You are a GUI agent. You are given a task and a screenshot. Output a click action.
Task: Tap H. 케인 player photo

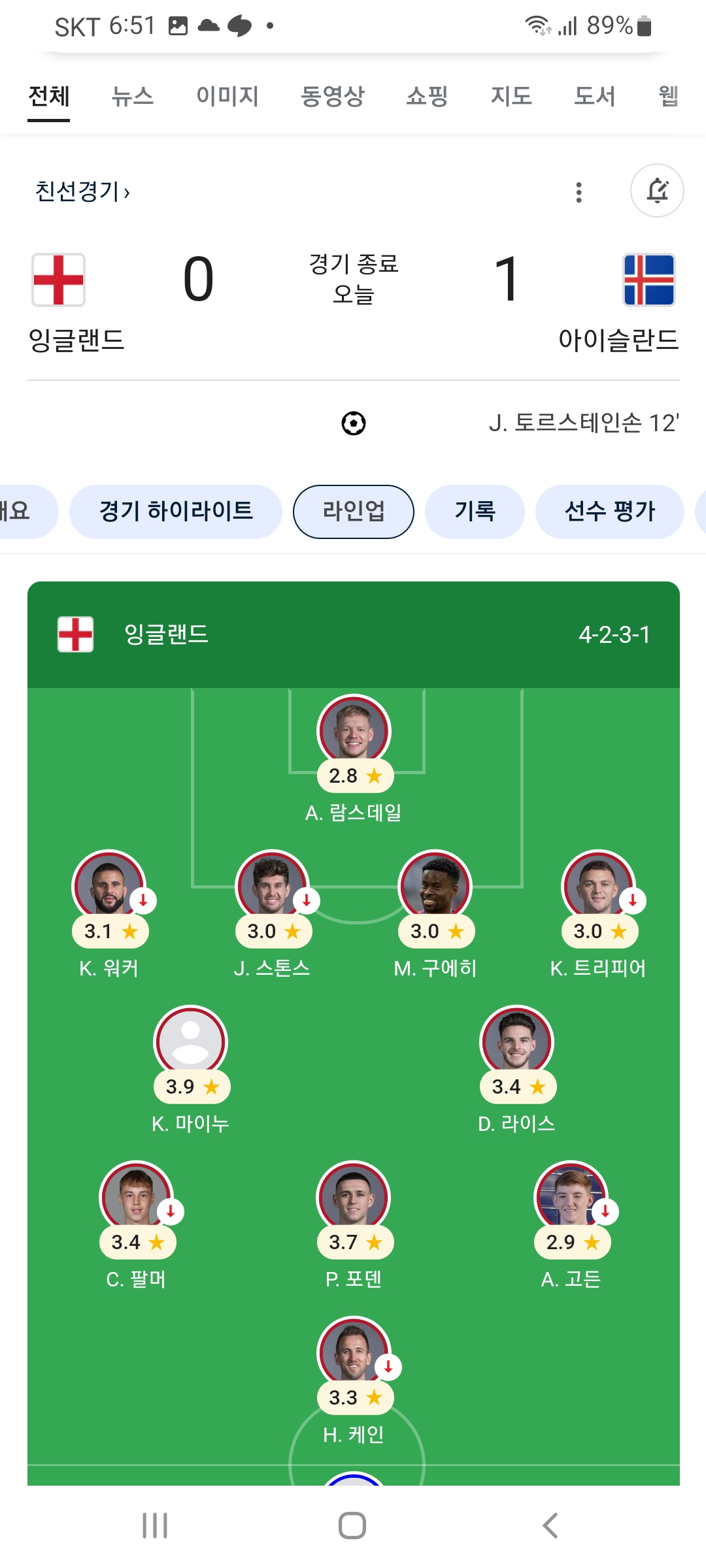[353, 1350]
